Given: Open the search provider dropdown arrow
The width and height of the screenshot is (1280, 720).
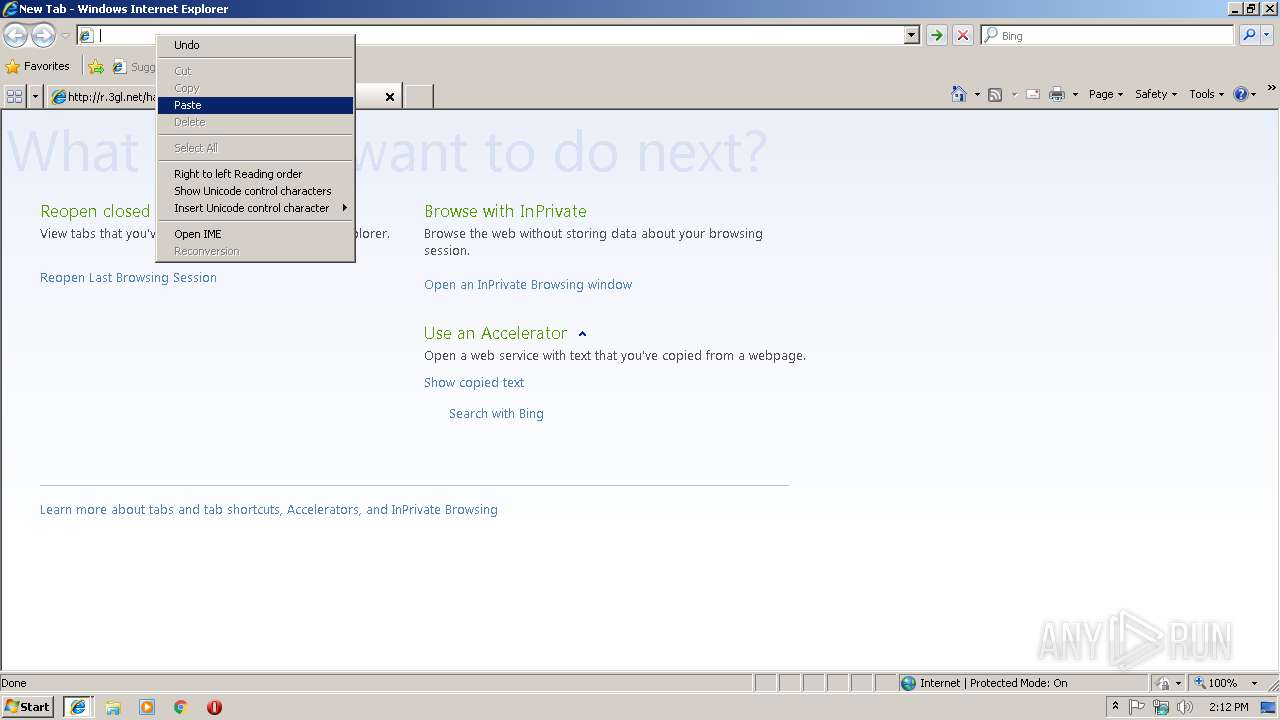Looking at the screenshot, I should point(1267,35).
